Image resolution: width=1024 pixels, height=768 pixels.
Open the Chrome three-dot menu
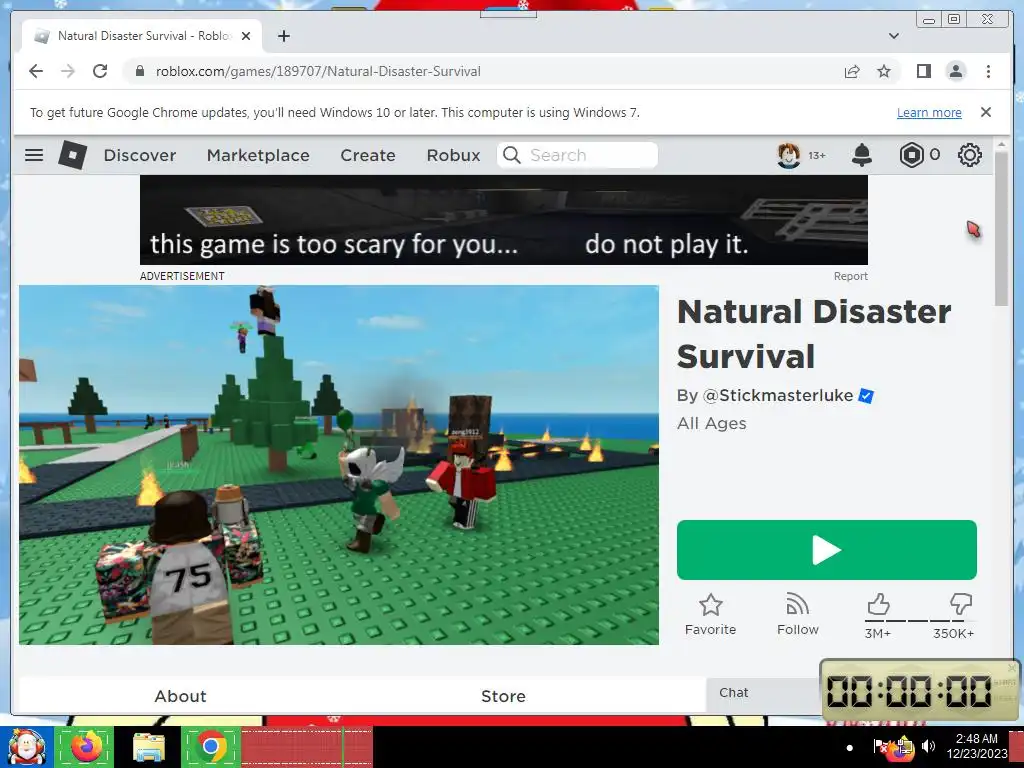[988, 71]
